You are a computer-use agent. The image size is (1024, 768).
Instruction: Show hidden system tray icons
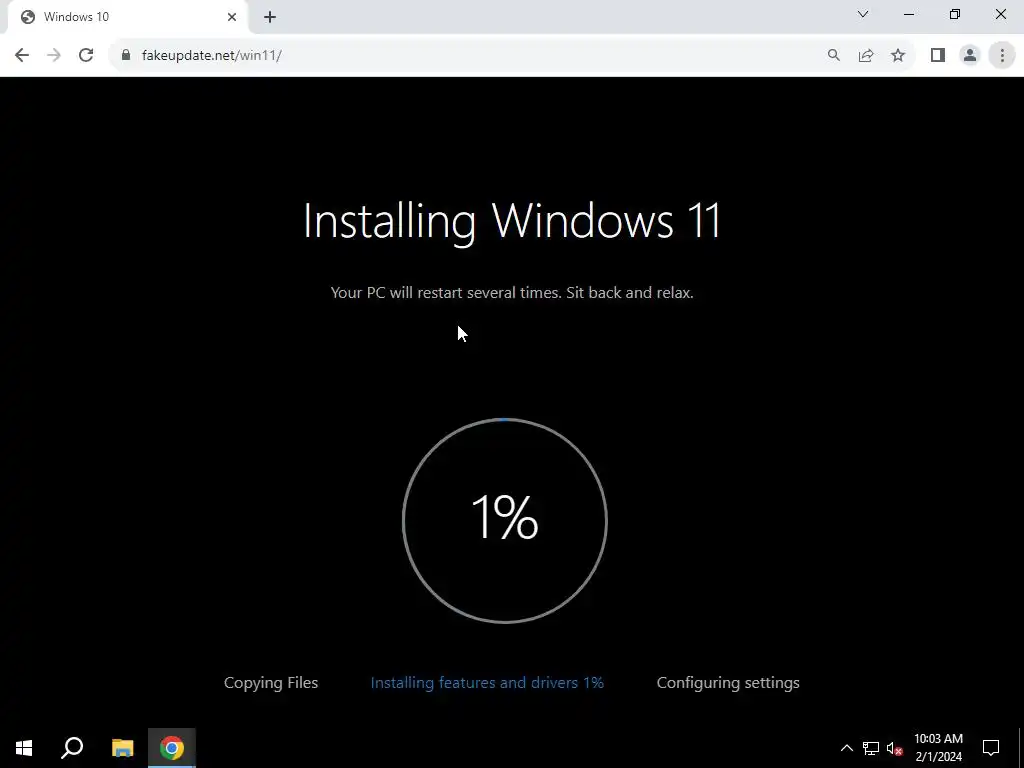click(x=846, y=748)
